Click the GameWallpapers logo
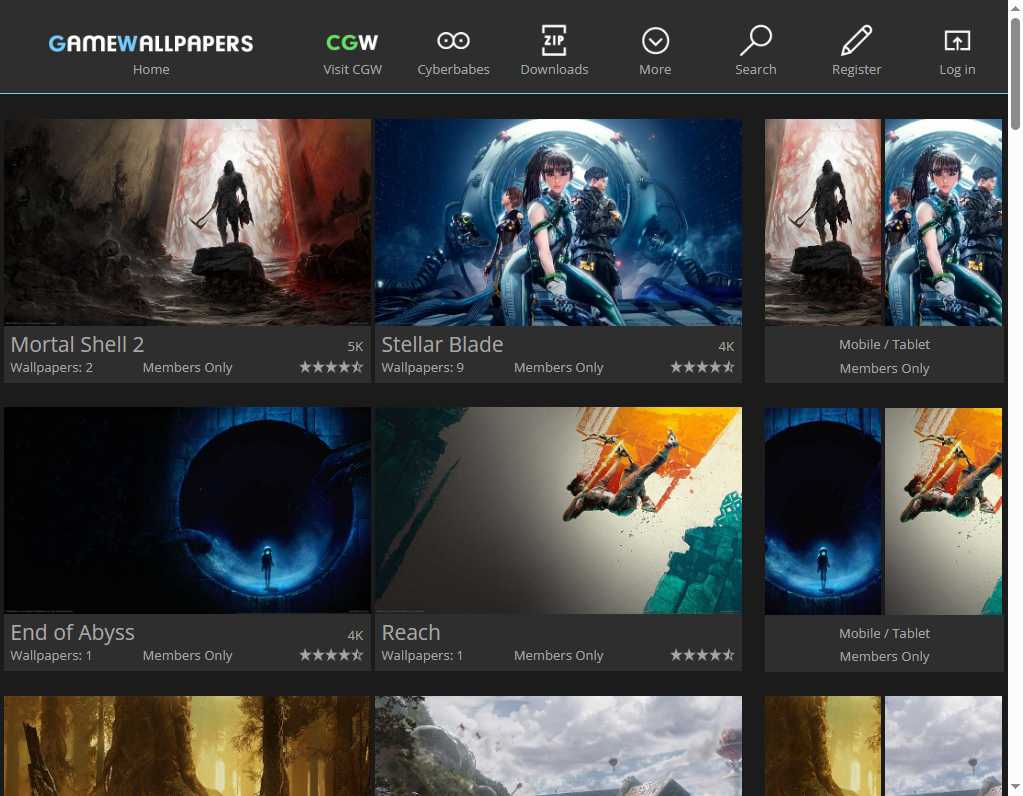Viewport: 1023px width, 796px height. [150, 43]
